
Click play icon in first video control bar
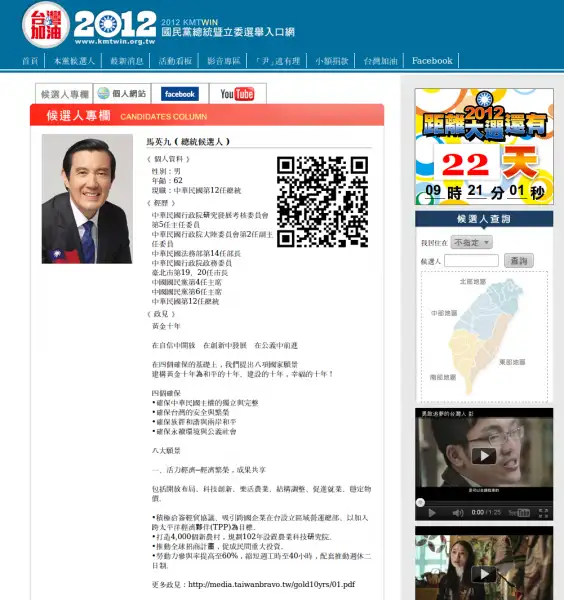click(432, 513)
